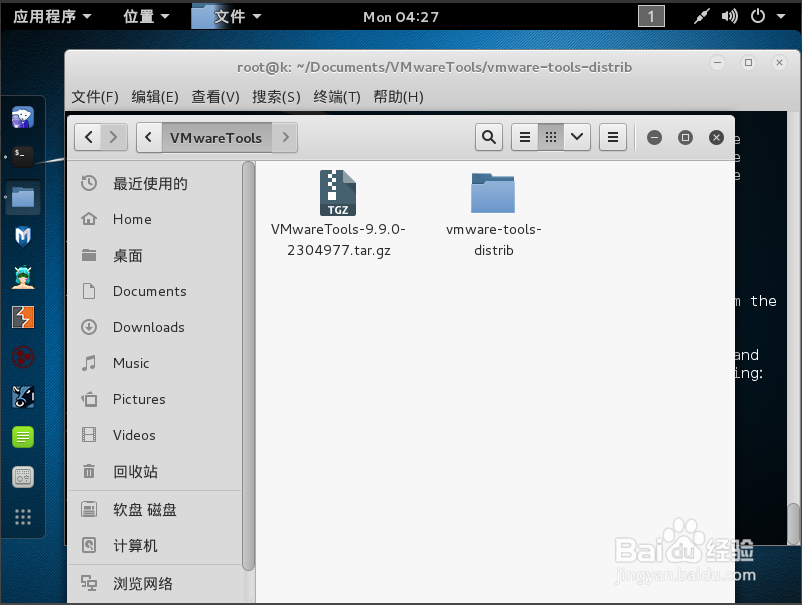This screenshot has height=605, width=802.
Task: Click the terminal window scrollbar
Action: click(793, 524)
